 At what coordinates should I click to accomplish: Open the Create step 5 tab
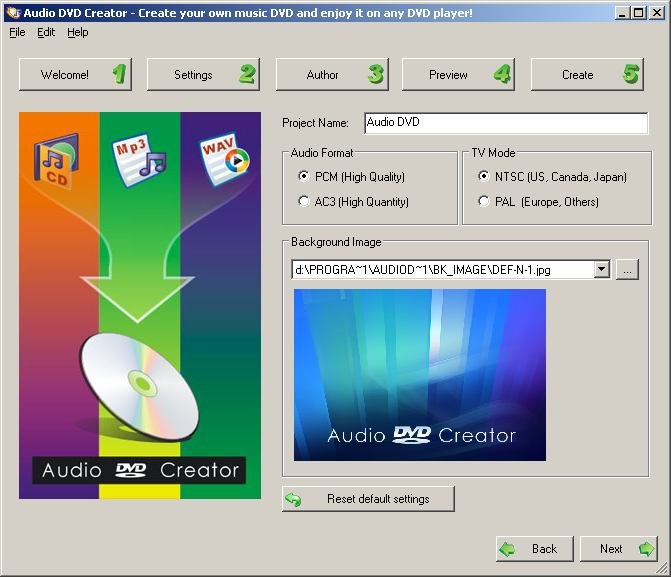tap(587, 75)
